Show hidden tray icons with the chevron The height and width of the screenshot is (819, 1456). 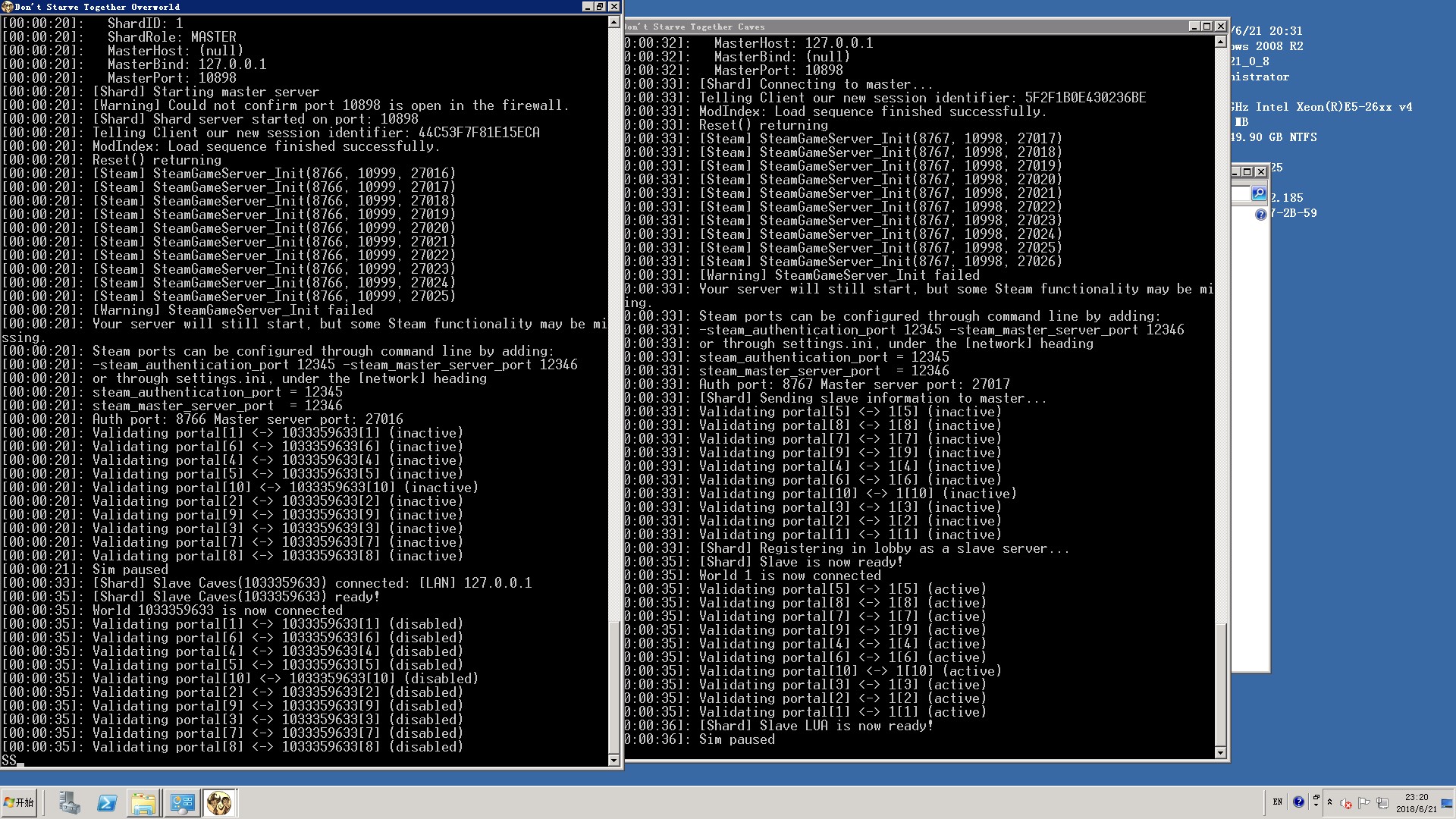tap(1329, 802)
